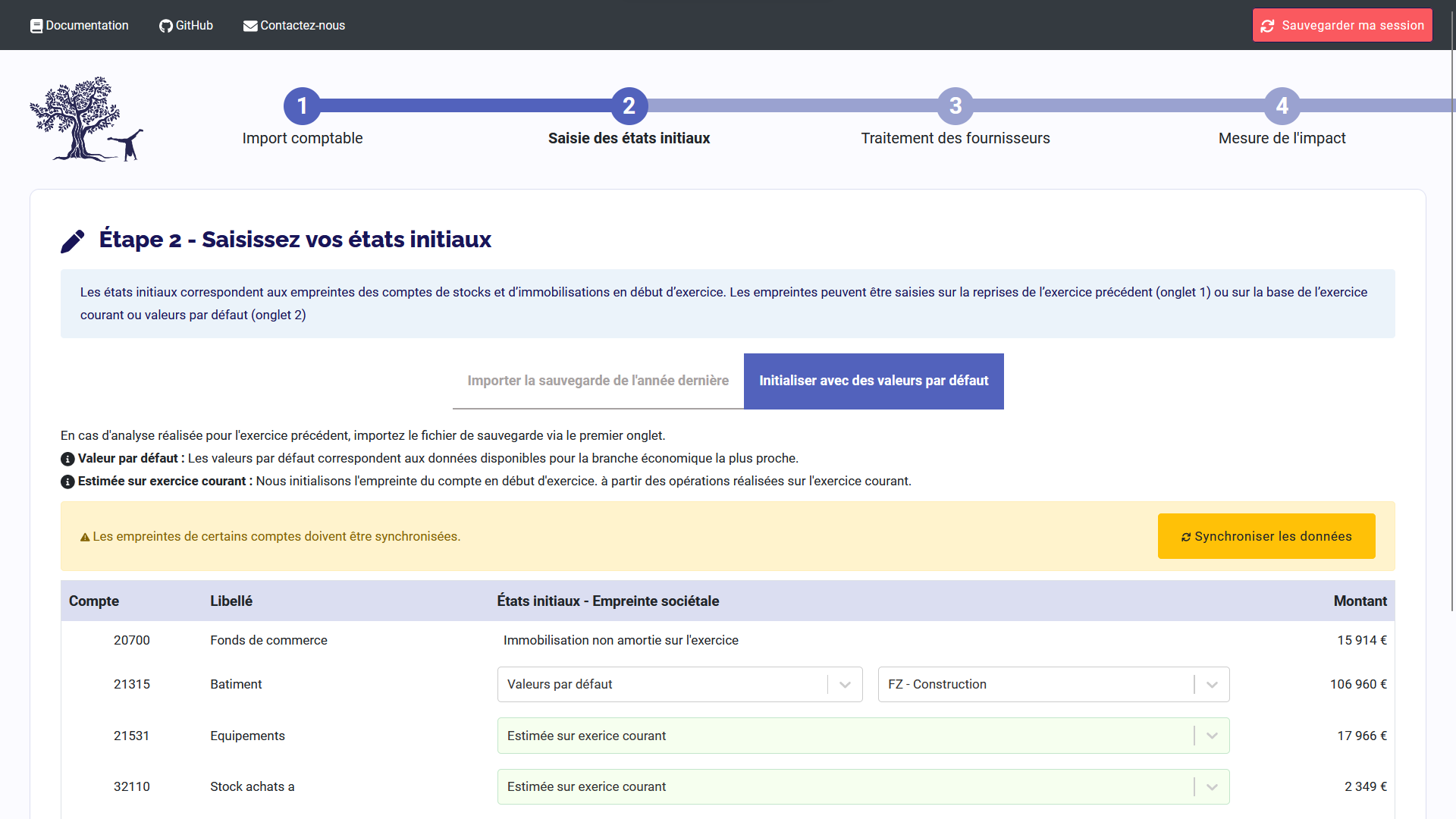1456x819 pixels.
Task: Click Traitement des fournisseurs step label
Action: coord(955,138)
